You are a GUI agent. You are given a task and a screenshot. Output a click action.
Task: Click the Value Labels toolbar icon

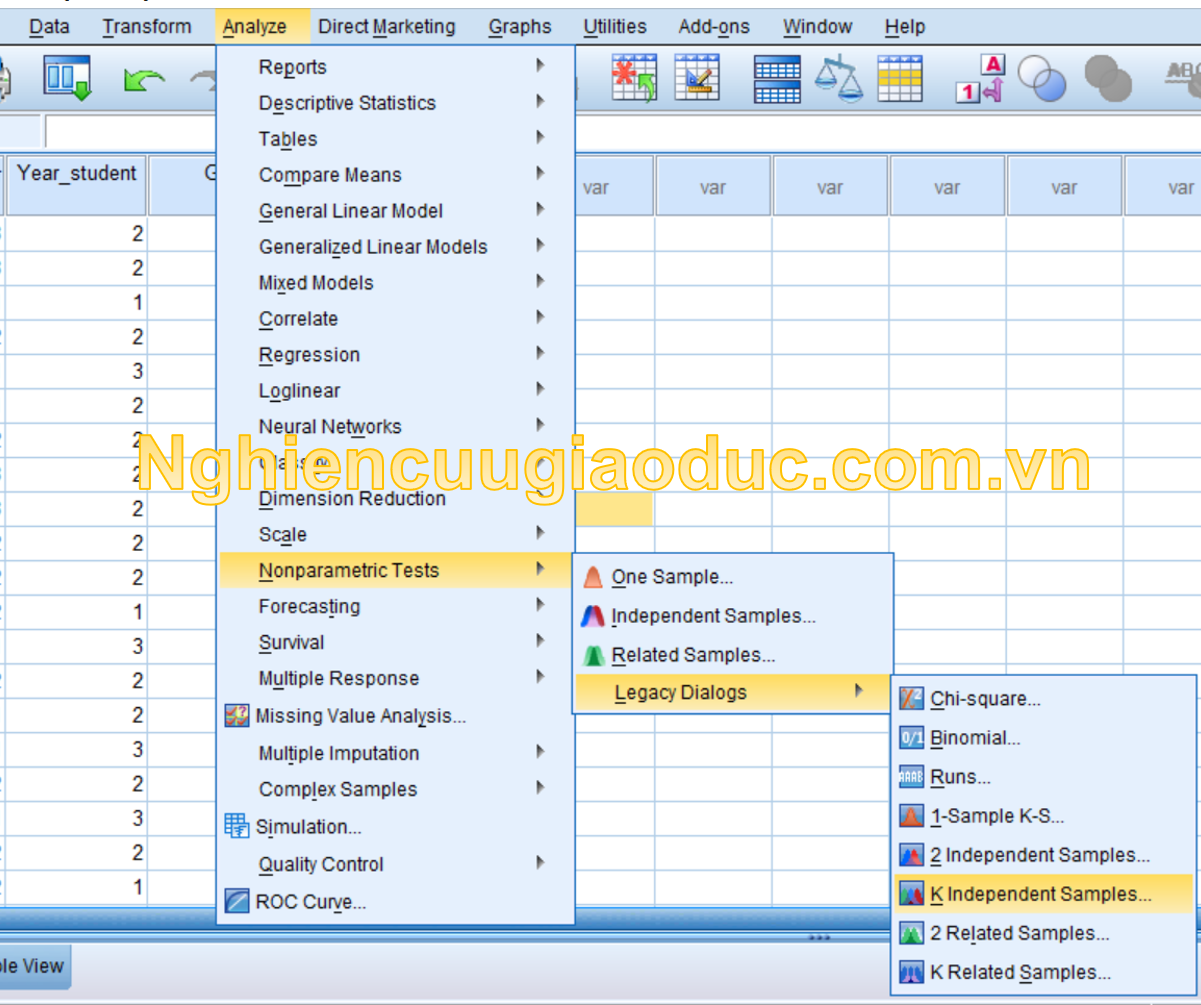pos(979,78)
